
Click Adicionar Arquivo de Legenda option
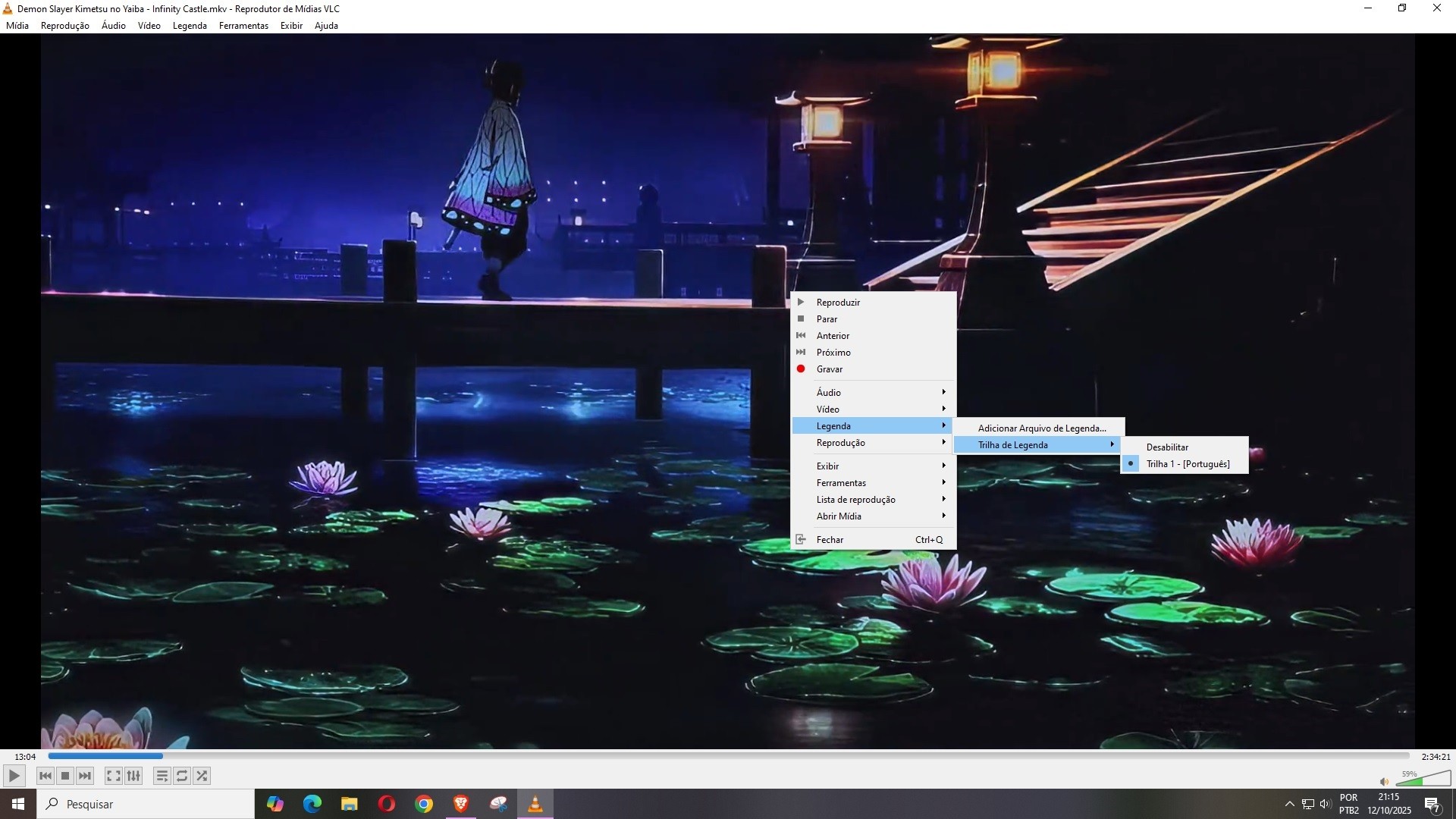click(1041, 428)
